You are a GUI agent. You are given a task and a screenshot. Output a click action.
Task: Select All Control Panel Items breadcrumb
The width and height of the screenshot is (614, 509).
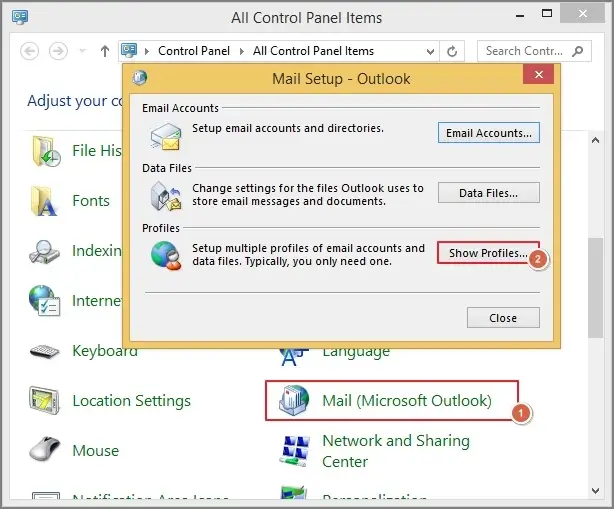pos(313,51)
